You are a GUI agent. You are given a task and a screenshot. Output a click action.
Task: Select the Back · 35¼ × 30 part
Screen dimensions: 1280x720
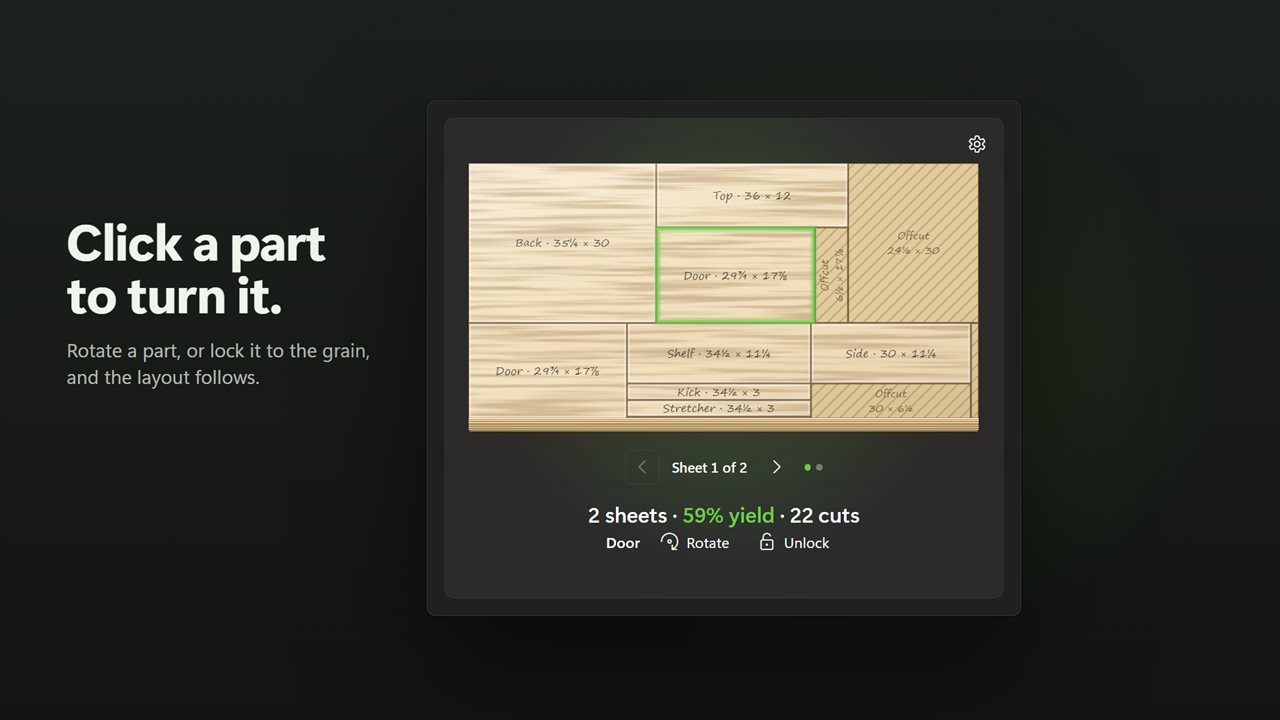pos(562,243)
